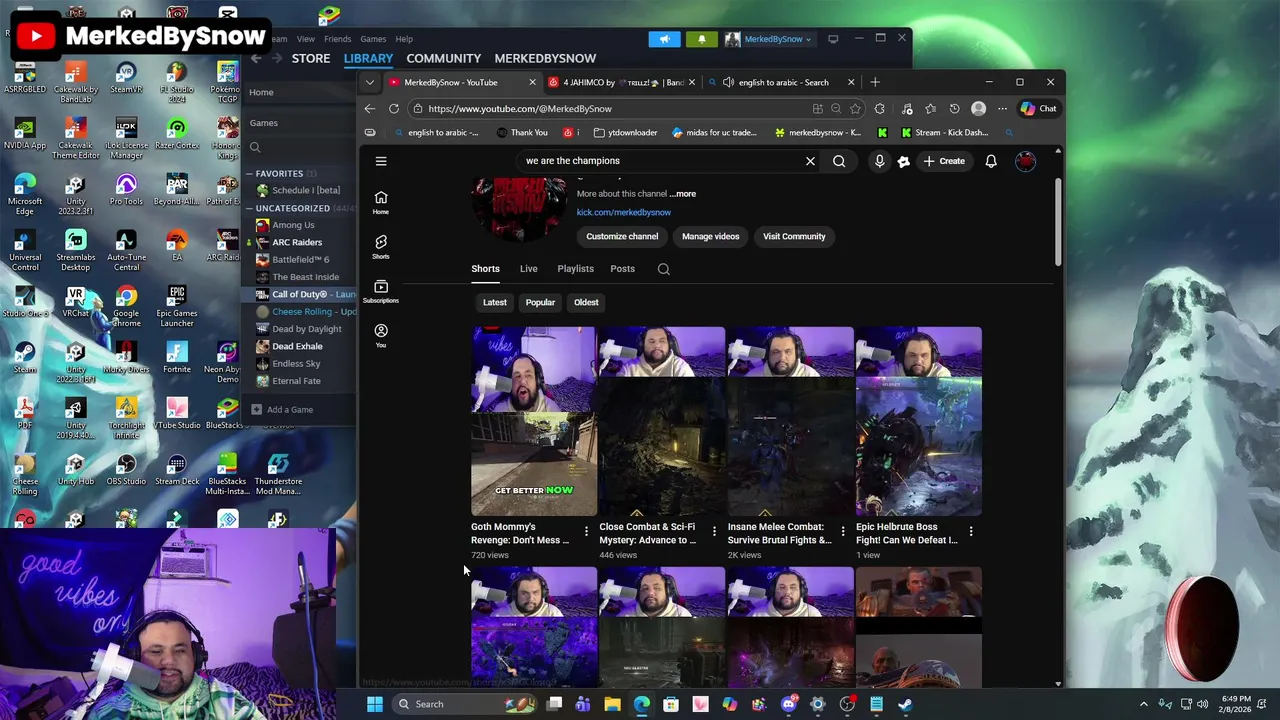Open Shorts in YouTube sidebar
This screenshot has width=1280, height=720.
tap(381, 247)
